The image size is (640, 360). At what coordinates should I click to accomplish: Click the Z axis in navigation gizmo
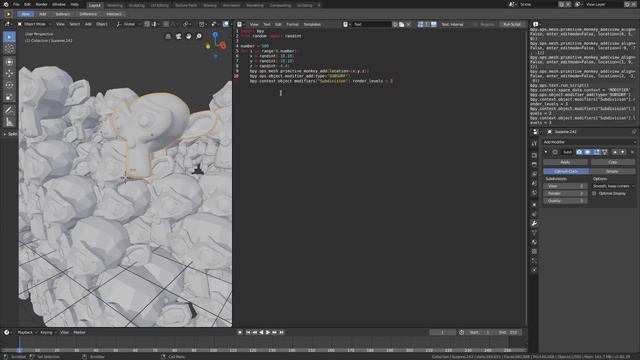click(215, 36)
